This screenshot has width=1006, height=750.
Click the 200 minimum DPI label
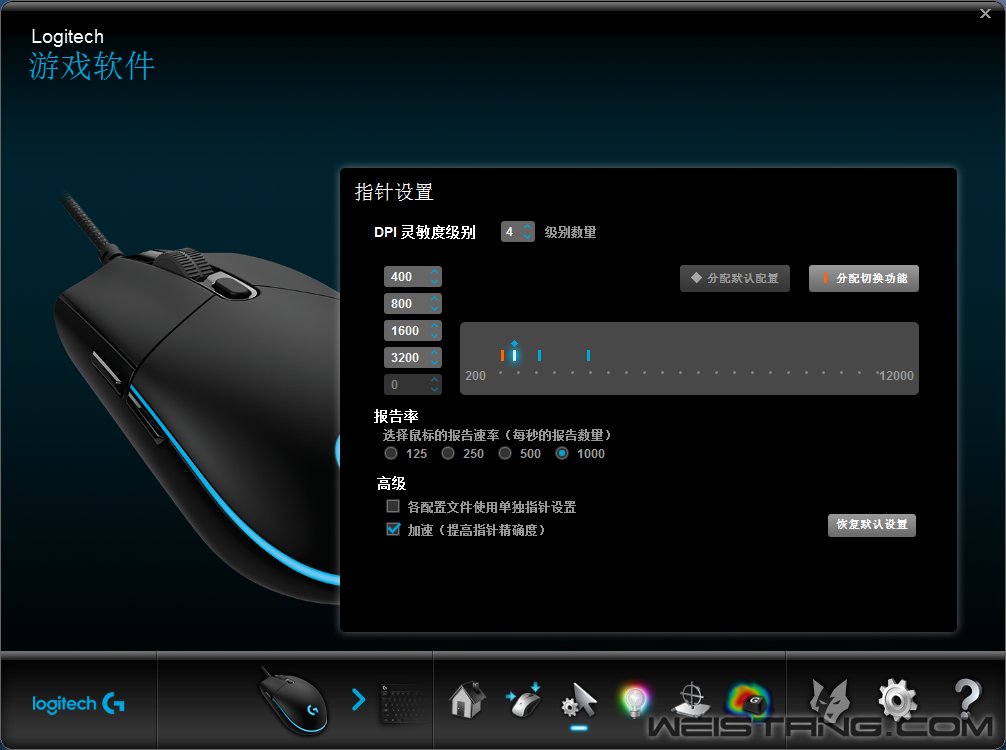click(x=475, y=376)
